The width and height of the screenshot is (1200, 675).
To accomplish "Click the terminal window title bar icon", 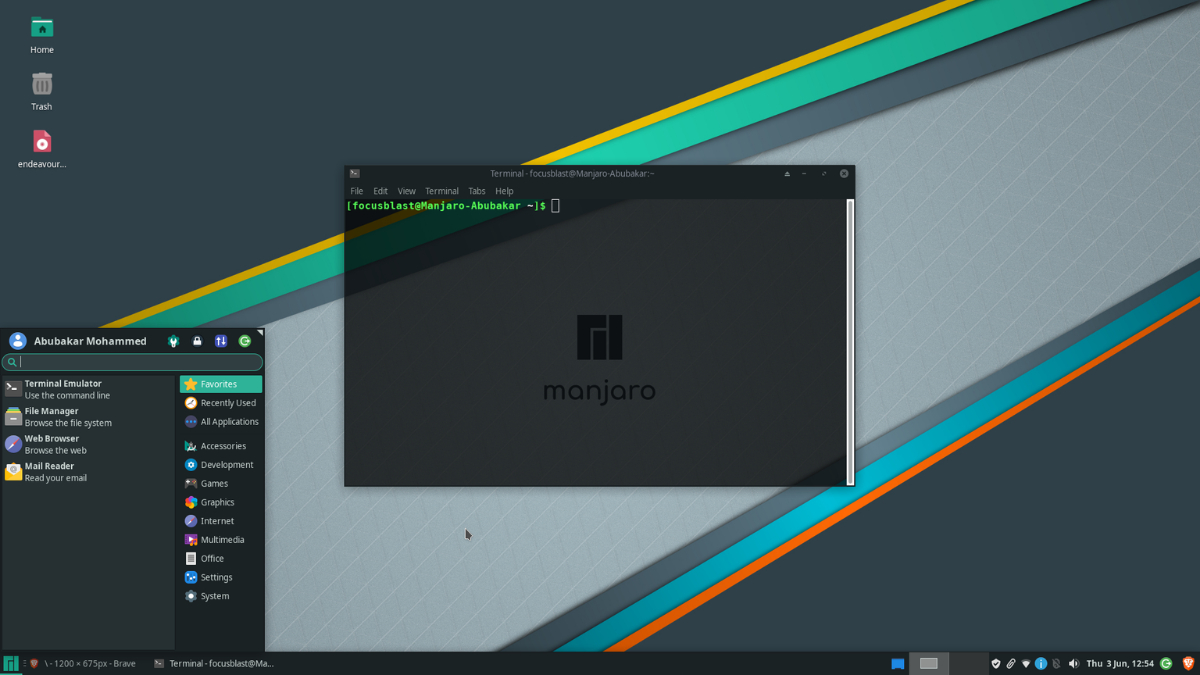I will (x=355, y=173).
